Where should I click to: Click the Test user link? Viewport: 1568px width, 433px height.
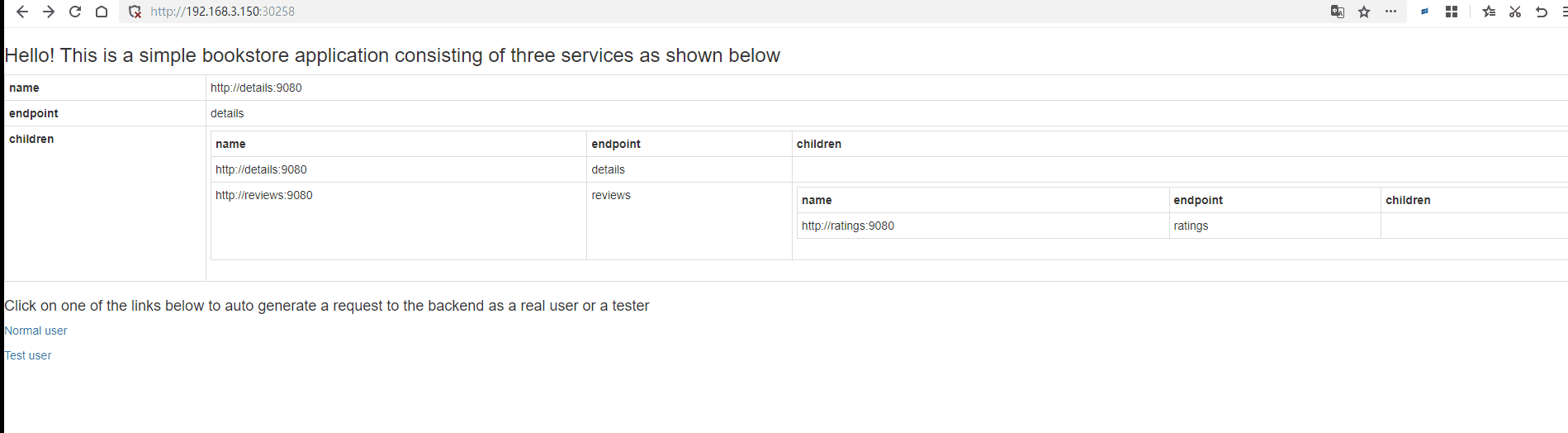point(29,355)
